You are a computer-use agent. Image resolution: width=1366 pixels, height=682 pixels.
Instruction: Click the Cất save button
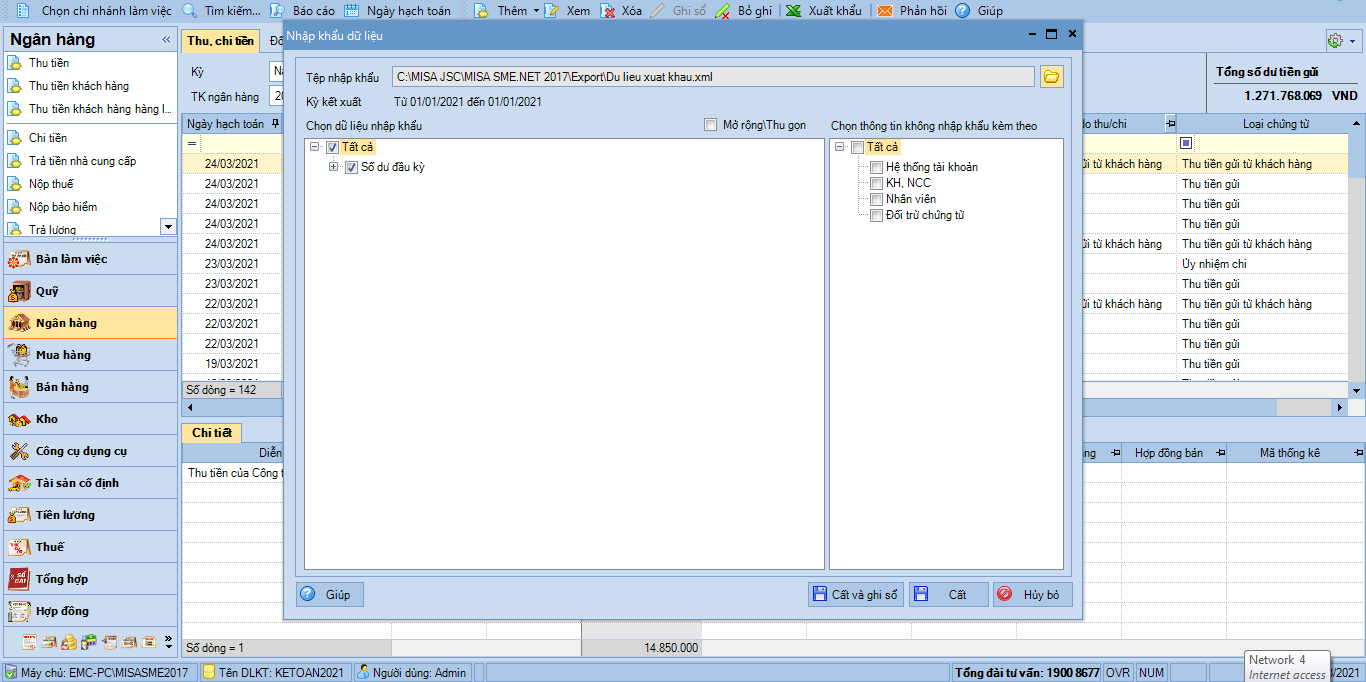click(948, 594)
